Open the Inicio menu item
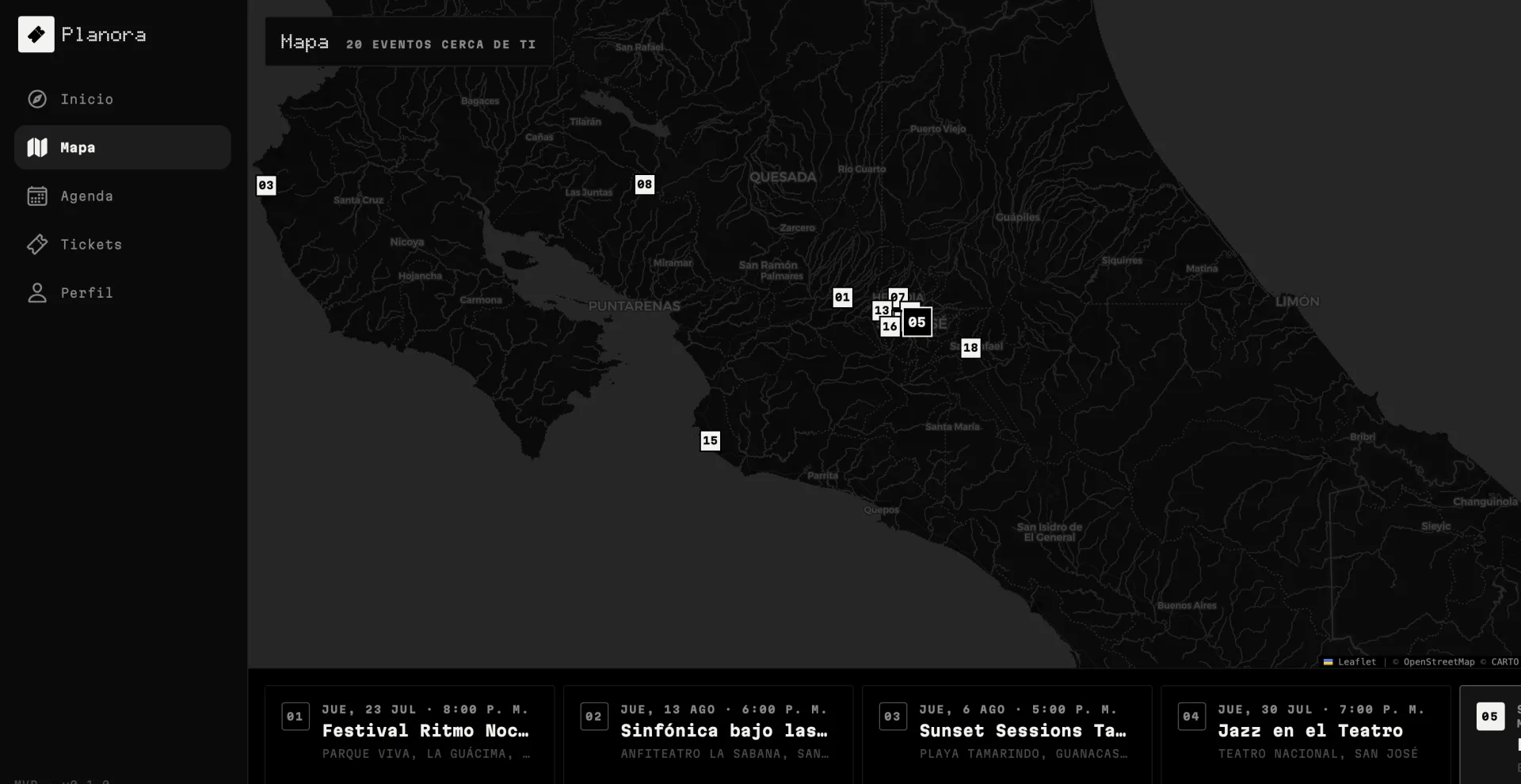Viewport: 1521px width, 784px height. (123, 99)
